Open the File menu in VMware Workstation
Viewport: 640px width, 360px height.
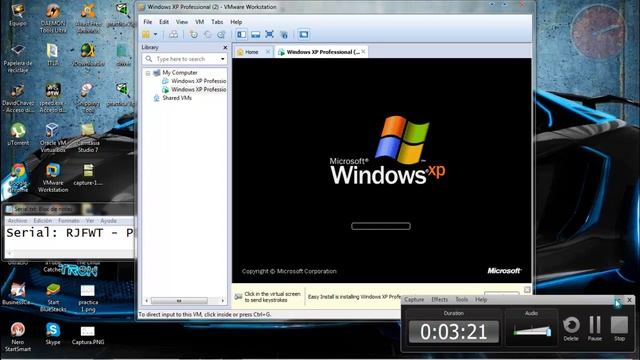click(148, 22)
